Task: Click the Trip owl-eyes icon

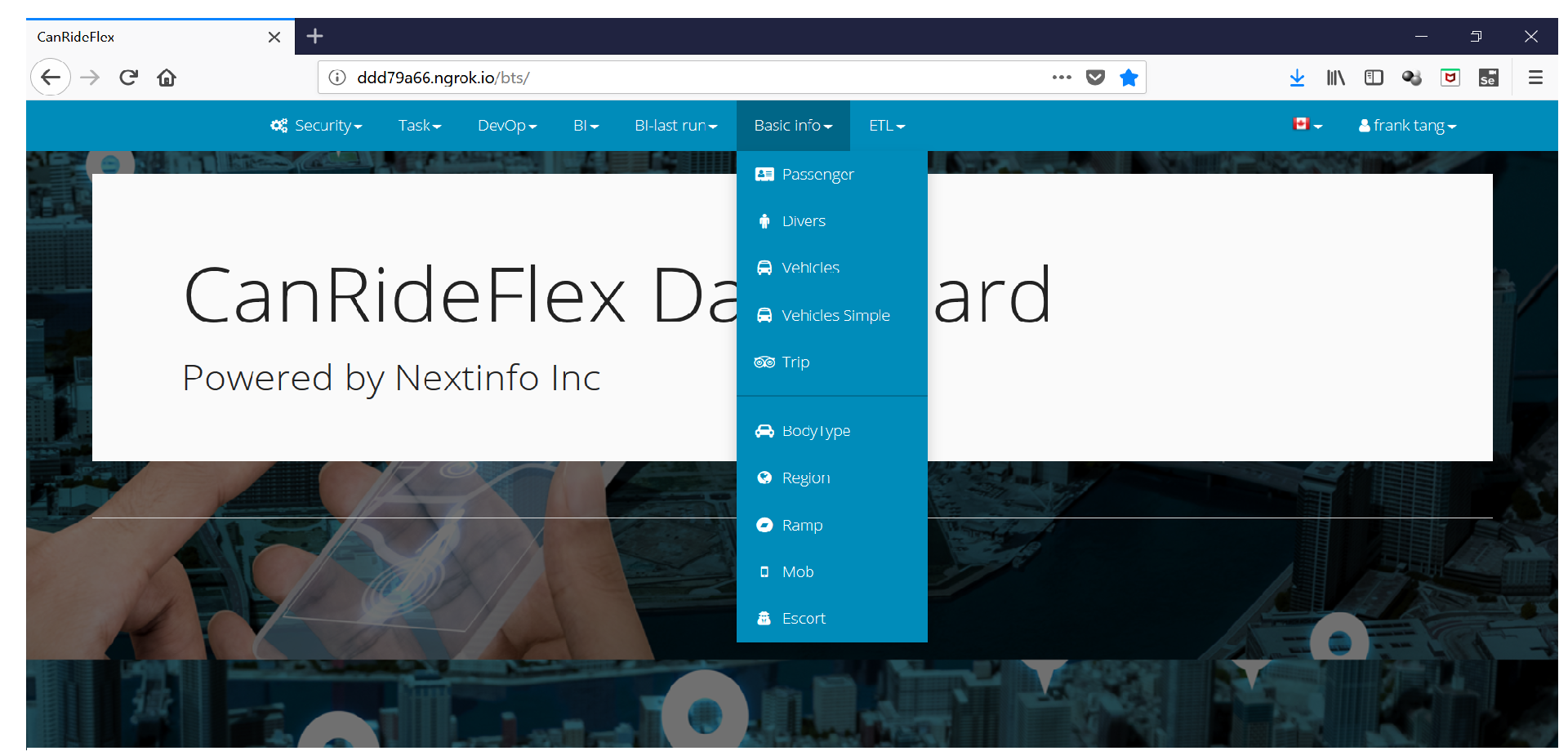Action: point(764,362)
